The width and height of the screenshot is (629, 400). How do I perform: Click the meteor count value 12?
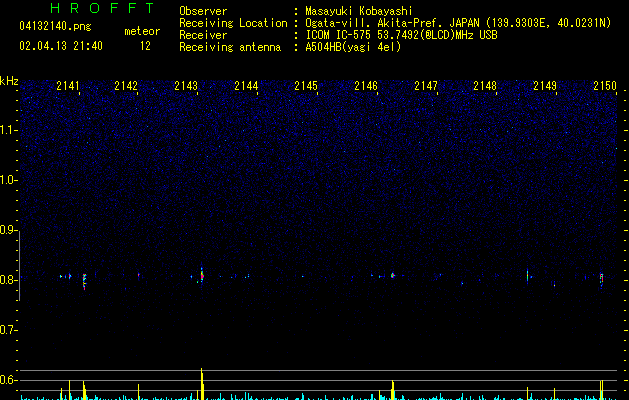(x=145, y=46)
